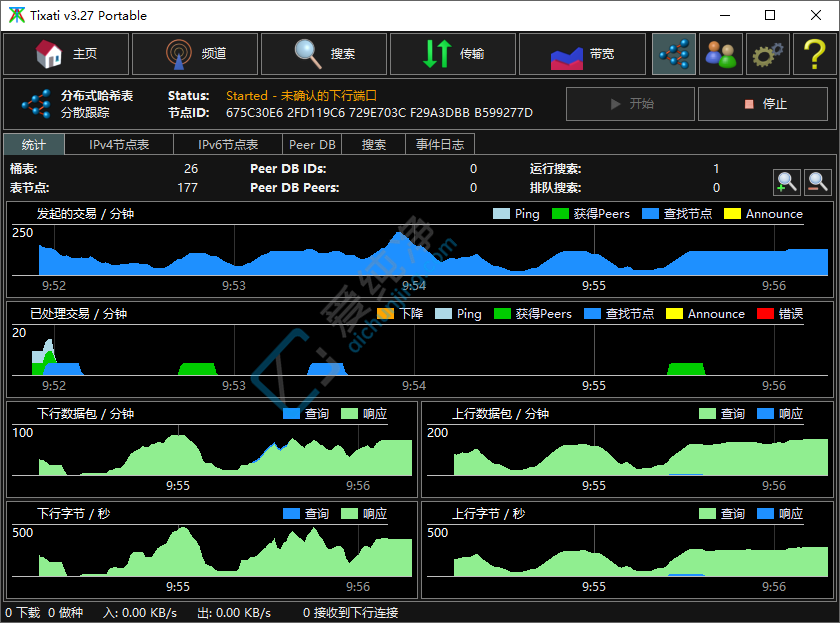This screenshot has width=840, height=623.
Task: Click the blue 查询 swatch in 下行字节 legend
Action: coord(291,514)
